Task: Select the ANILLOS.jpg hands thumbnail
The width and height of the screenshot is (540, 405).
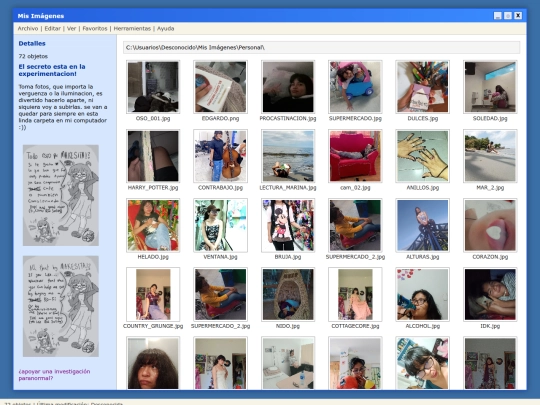Action: point(423,156)
